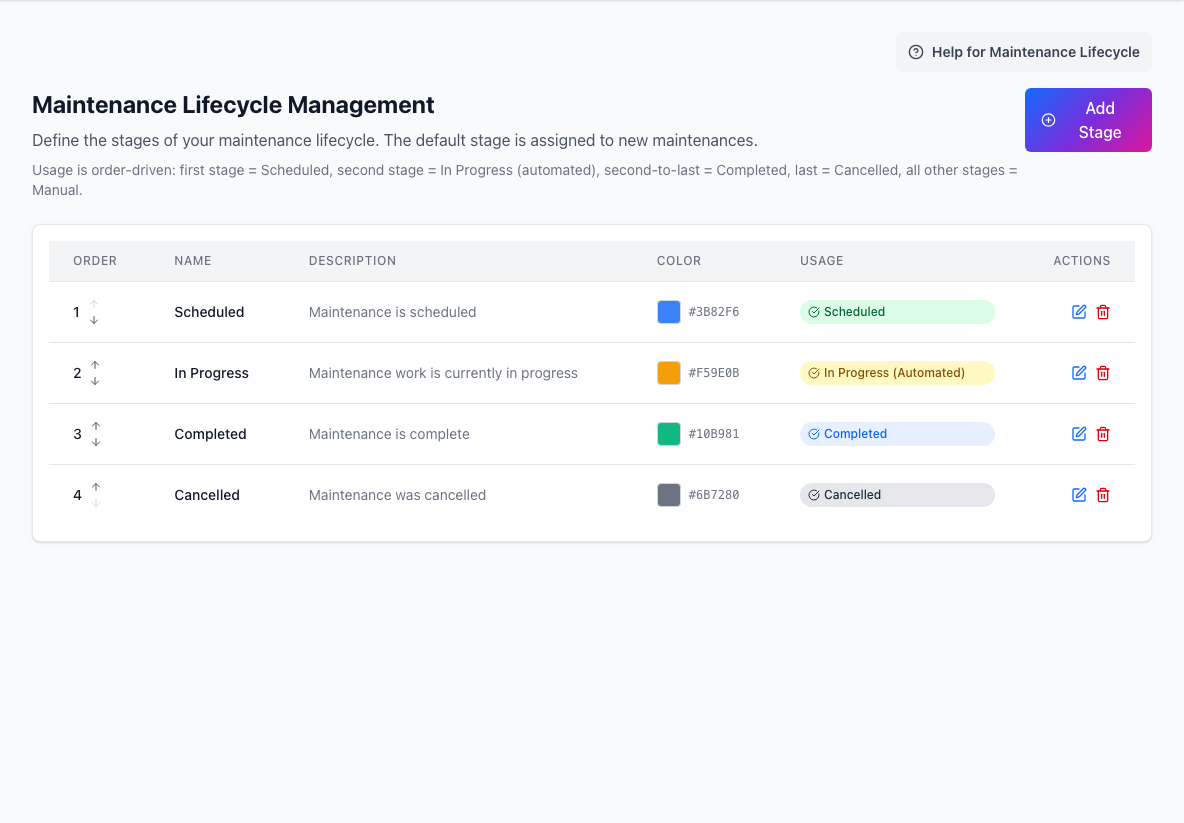Image resolution: width=1184 pixels, height=823 pixels.
Task: Click the blue #3B82F6 color swatch
Action: 669,312
